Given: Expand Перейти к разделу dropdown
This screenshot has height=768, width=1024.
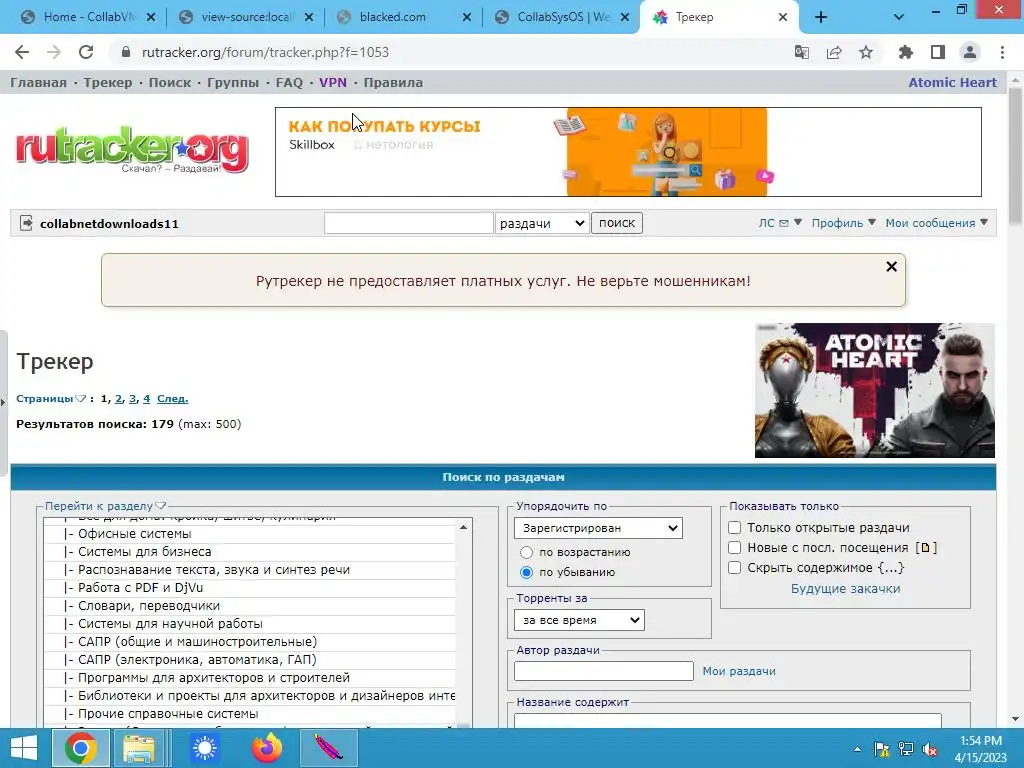Looking at the screenshot, I should [x=105, y=506].
